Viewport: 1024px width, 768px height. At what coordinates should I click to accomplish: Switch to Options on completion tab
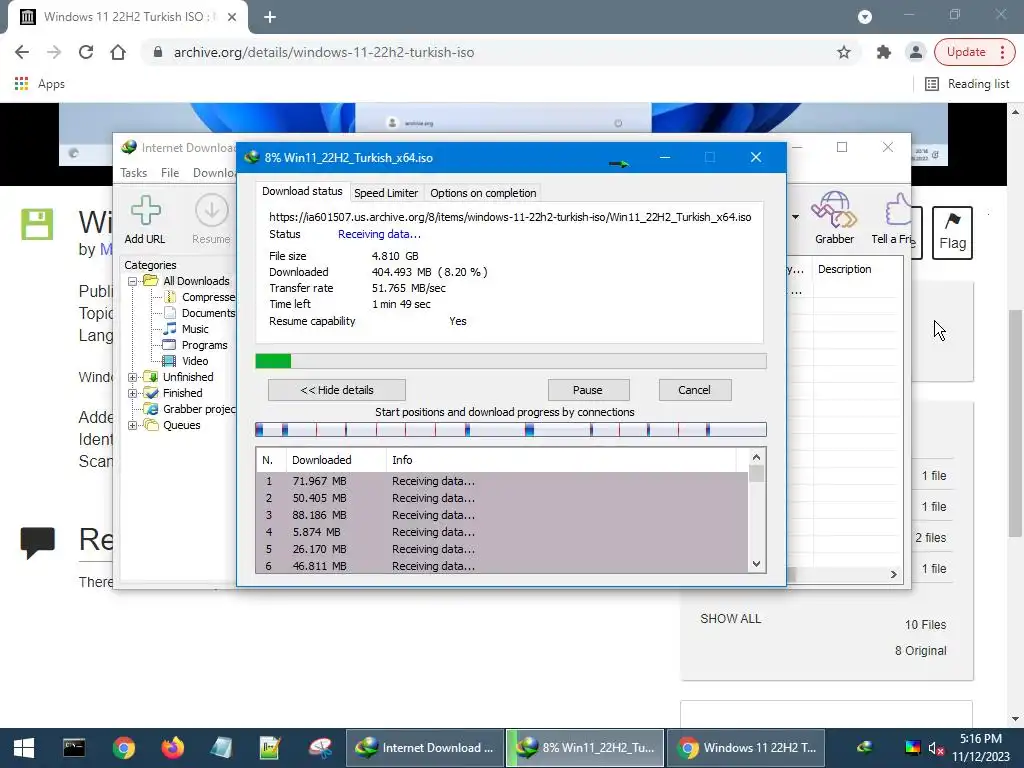[483, 193]
